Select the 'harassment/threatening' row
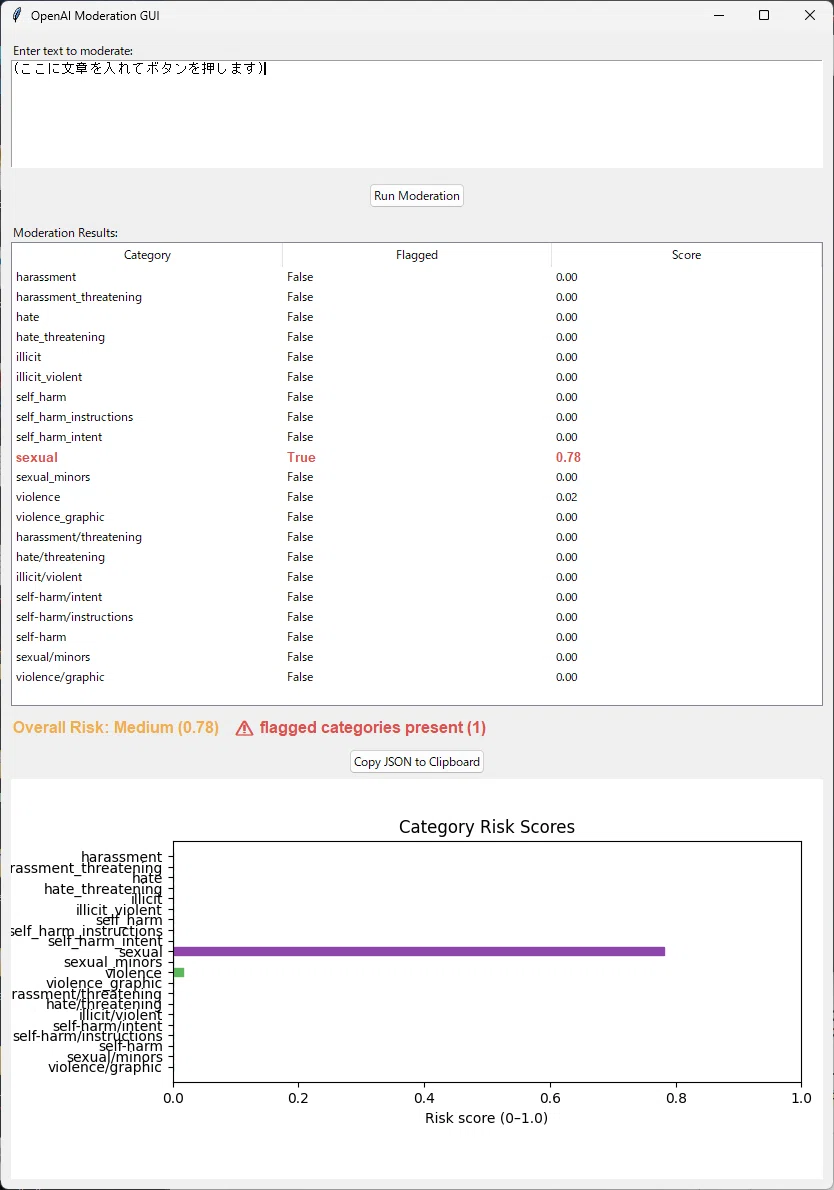The image size is (834, 1190). point(417,537)
